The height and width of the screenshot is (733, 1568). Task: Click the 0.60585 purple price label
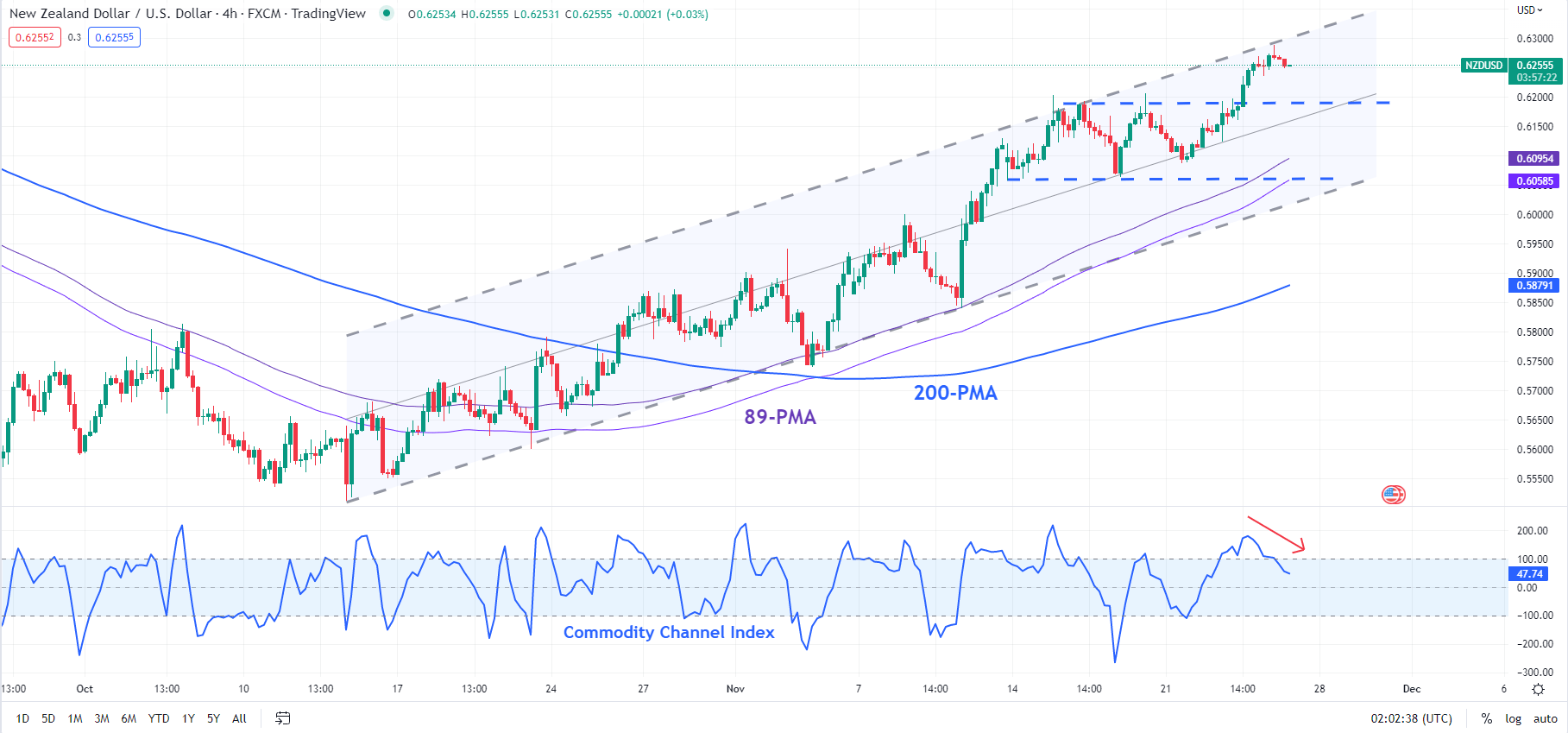1534,181
